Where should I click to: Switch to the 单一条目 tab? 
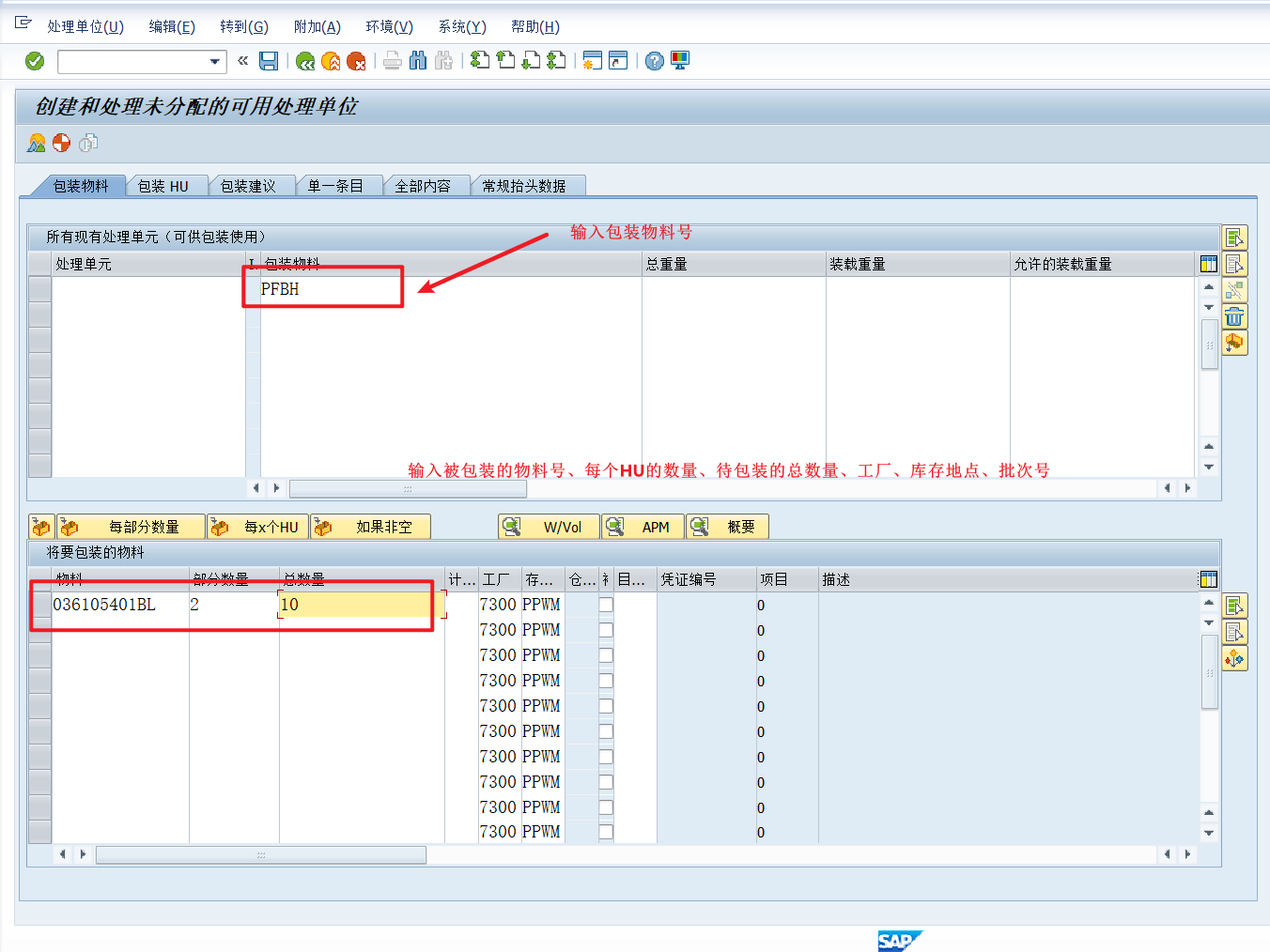click(336, 186)
